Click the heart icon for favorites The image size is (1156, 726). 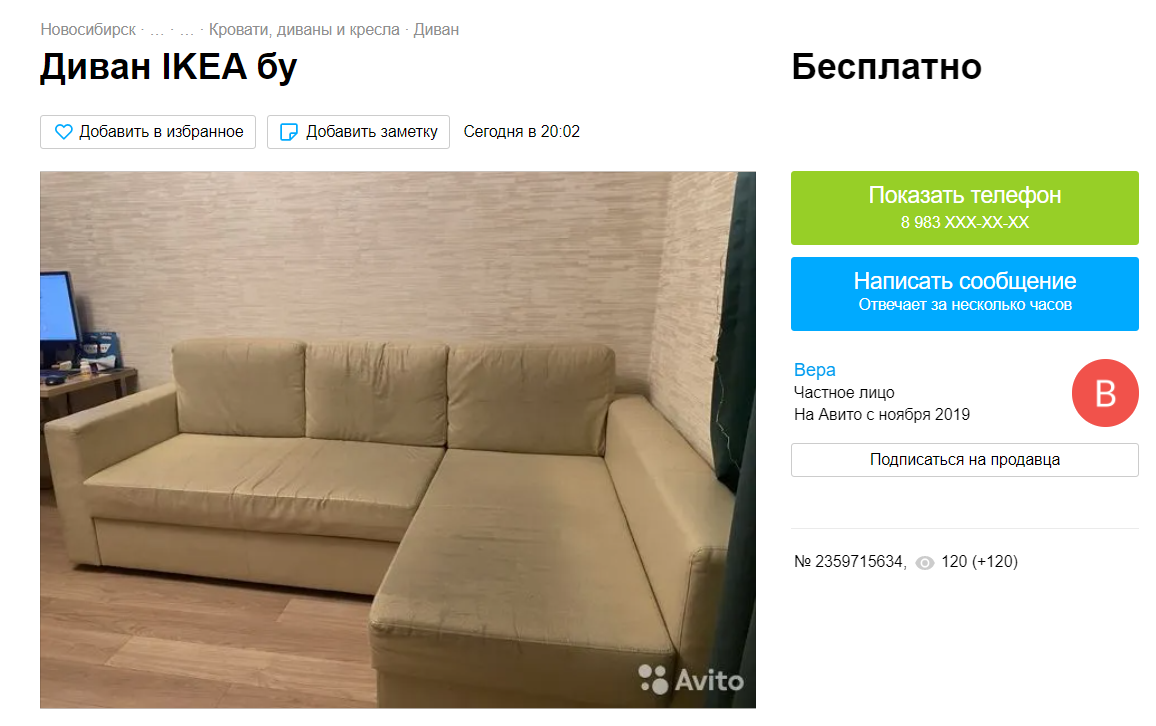pyautogui.click(x=63, y=132)
